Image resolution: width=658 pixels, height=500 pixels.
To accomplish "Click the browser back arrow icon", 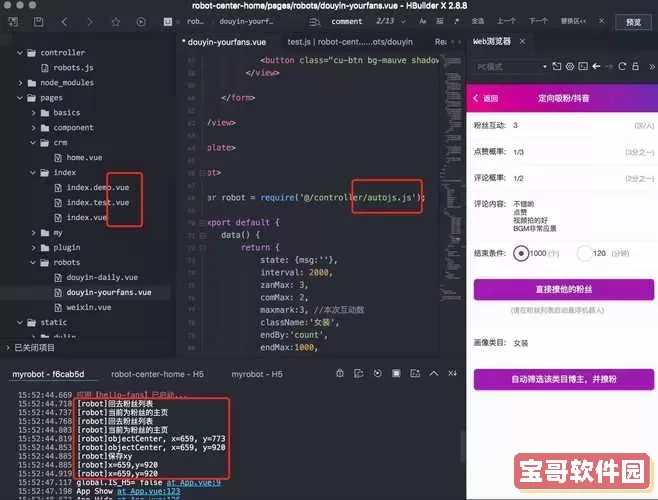I will click(596, 66).
